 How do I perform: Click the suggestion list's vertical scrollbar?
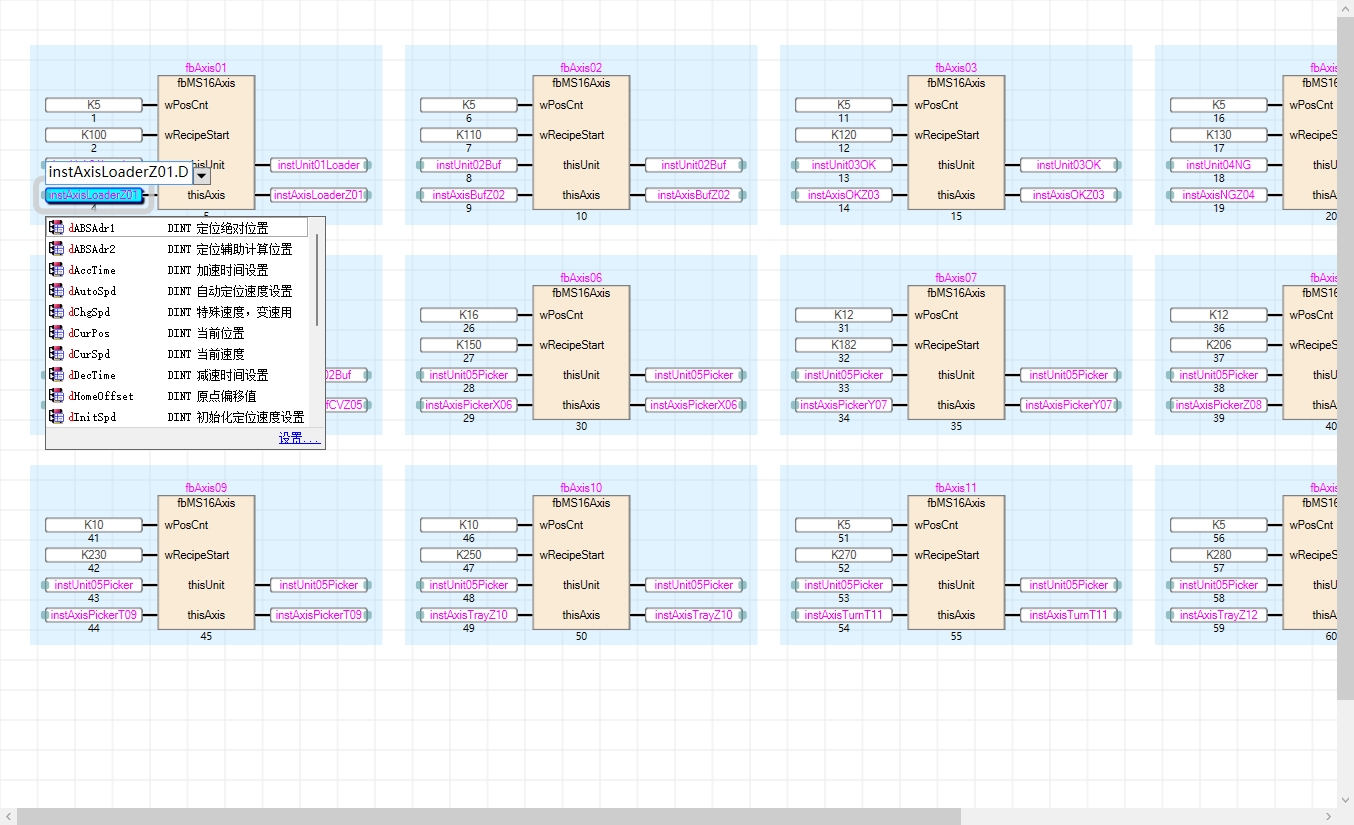tap(317, 280)
